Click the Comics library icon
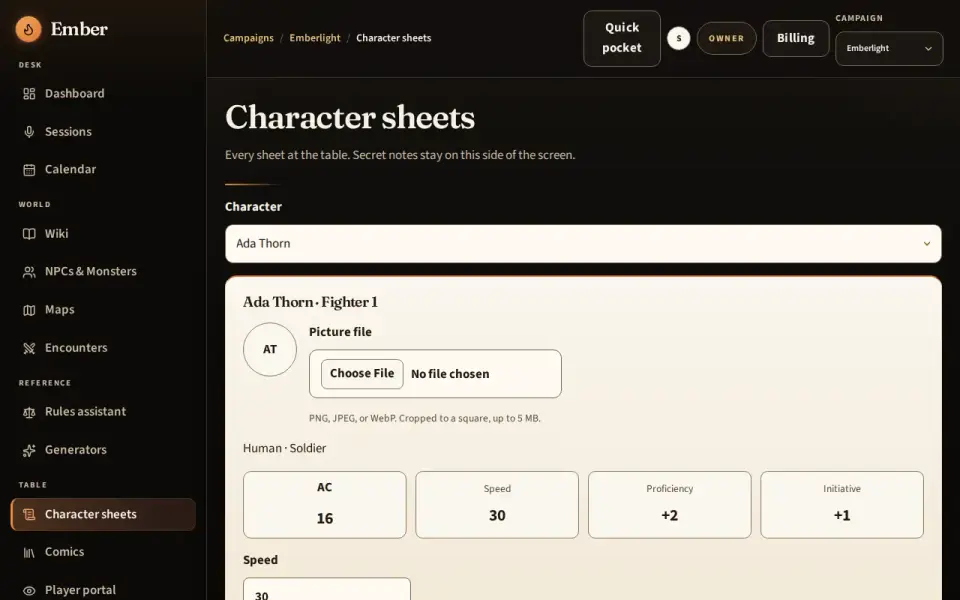Viewport: 960px width, 600px height. (29, 552)
